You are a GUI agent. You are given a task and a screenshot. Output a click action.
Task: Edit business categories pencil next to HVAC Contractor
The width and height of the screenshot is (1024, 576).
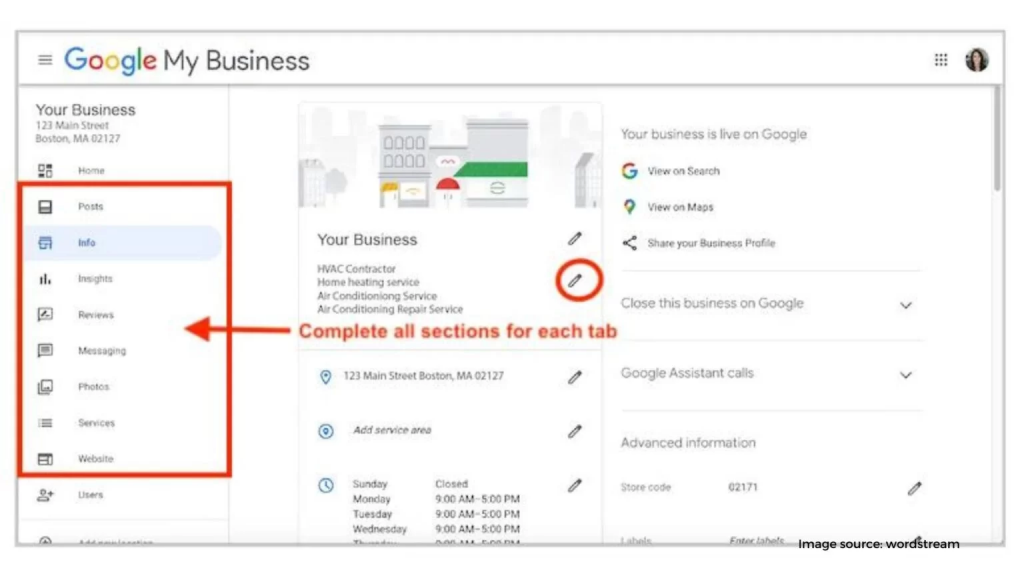click(575, 281)
